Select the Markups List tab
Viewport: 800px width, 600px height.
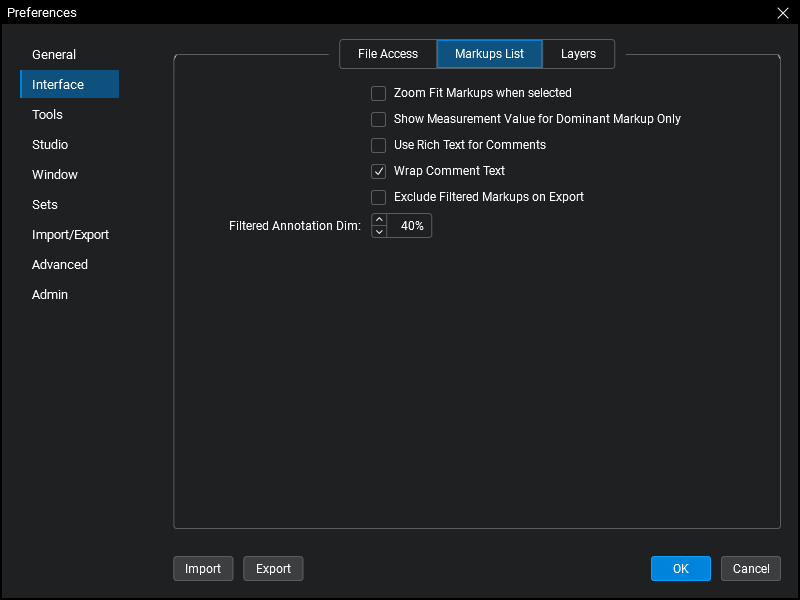489,54
